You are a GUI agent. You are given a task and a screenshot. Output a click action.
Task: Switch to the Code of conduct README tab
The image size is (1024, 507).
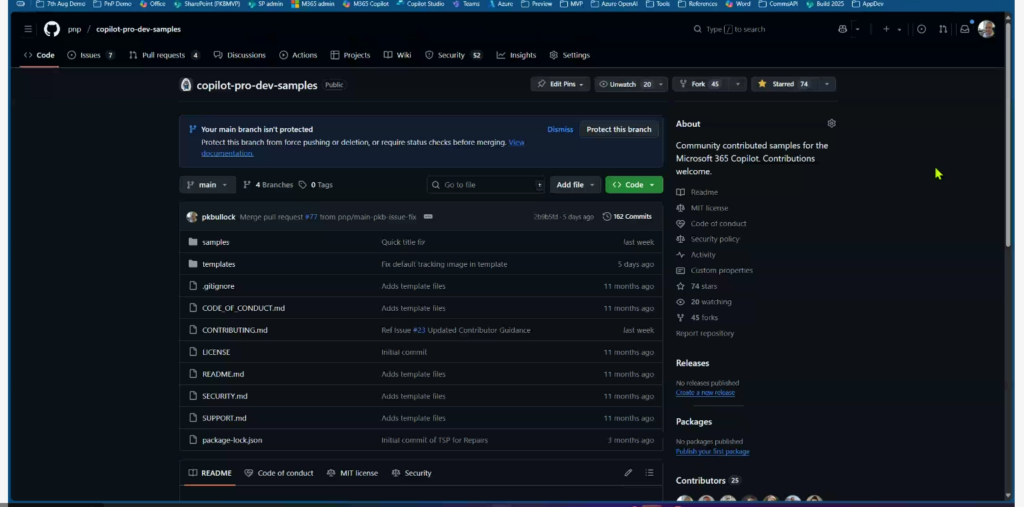pos(279,473)
